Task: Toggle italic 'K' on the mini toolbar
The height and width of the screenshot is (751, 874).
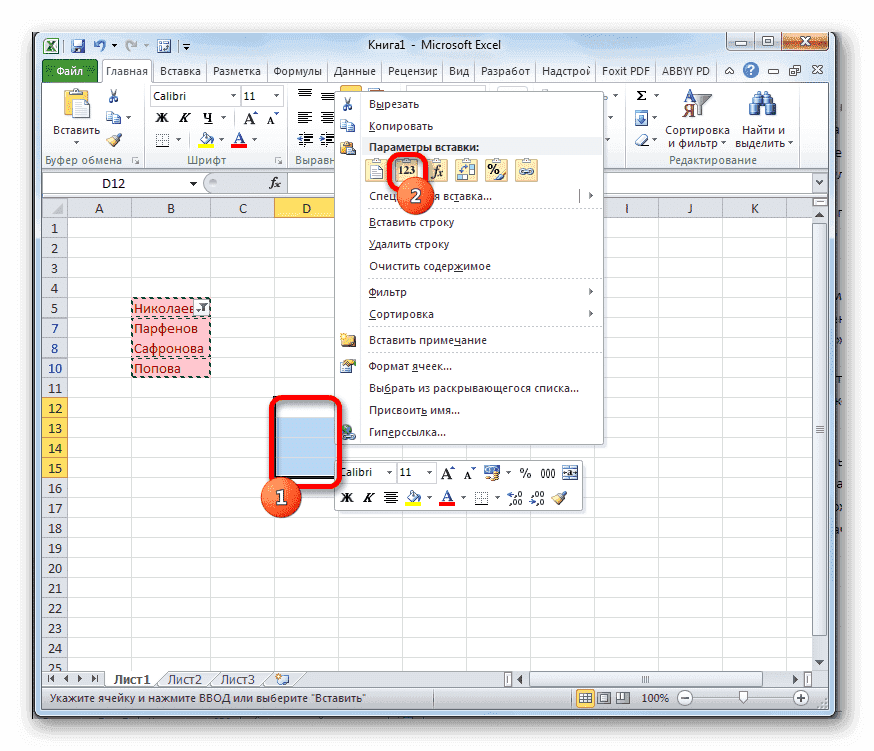Action: click(369, 496)
